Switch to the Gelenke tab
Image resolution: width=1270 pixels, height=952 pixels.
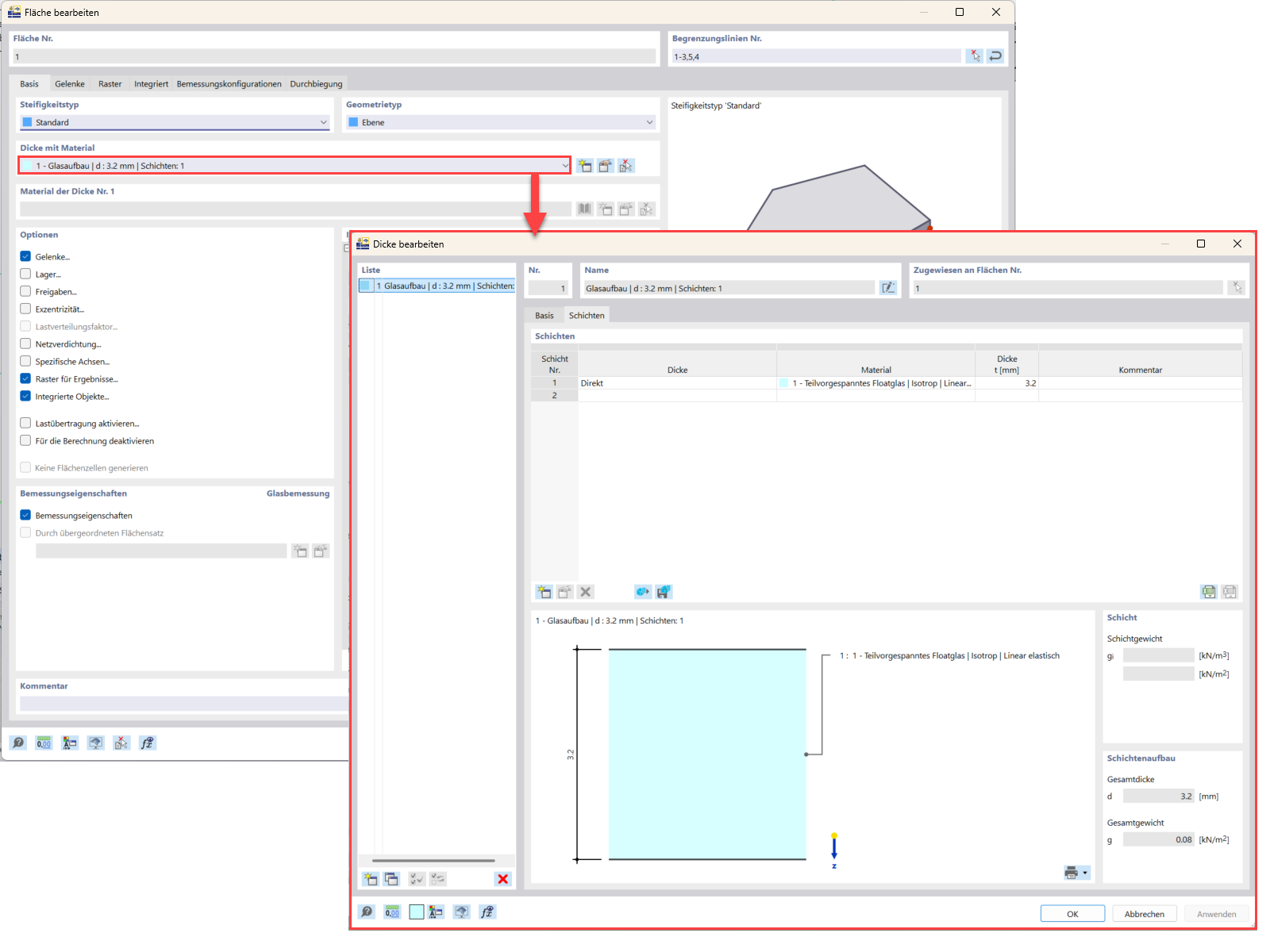[x=70, y=83]
